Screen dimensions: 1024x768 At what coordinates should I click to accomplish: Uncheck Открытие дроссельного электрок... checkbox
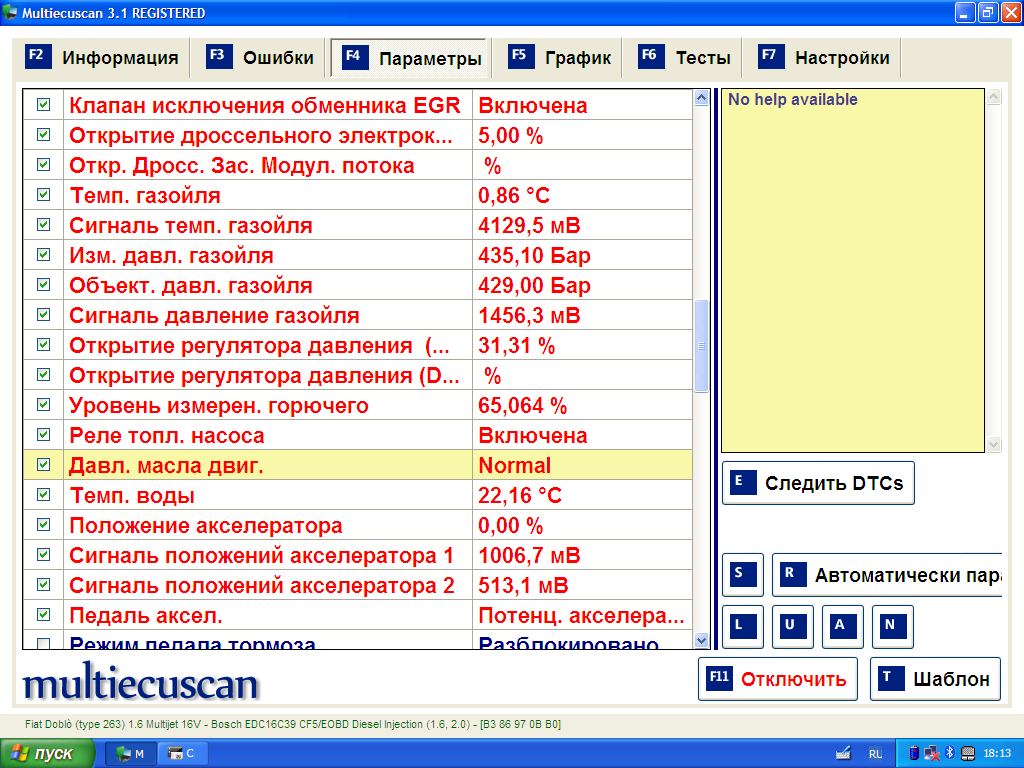coord(44,135)
